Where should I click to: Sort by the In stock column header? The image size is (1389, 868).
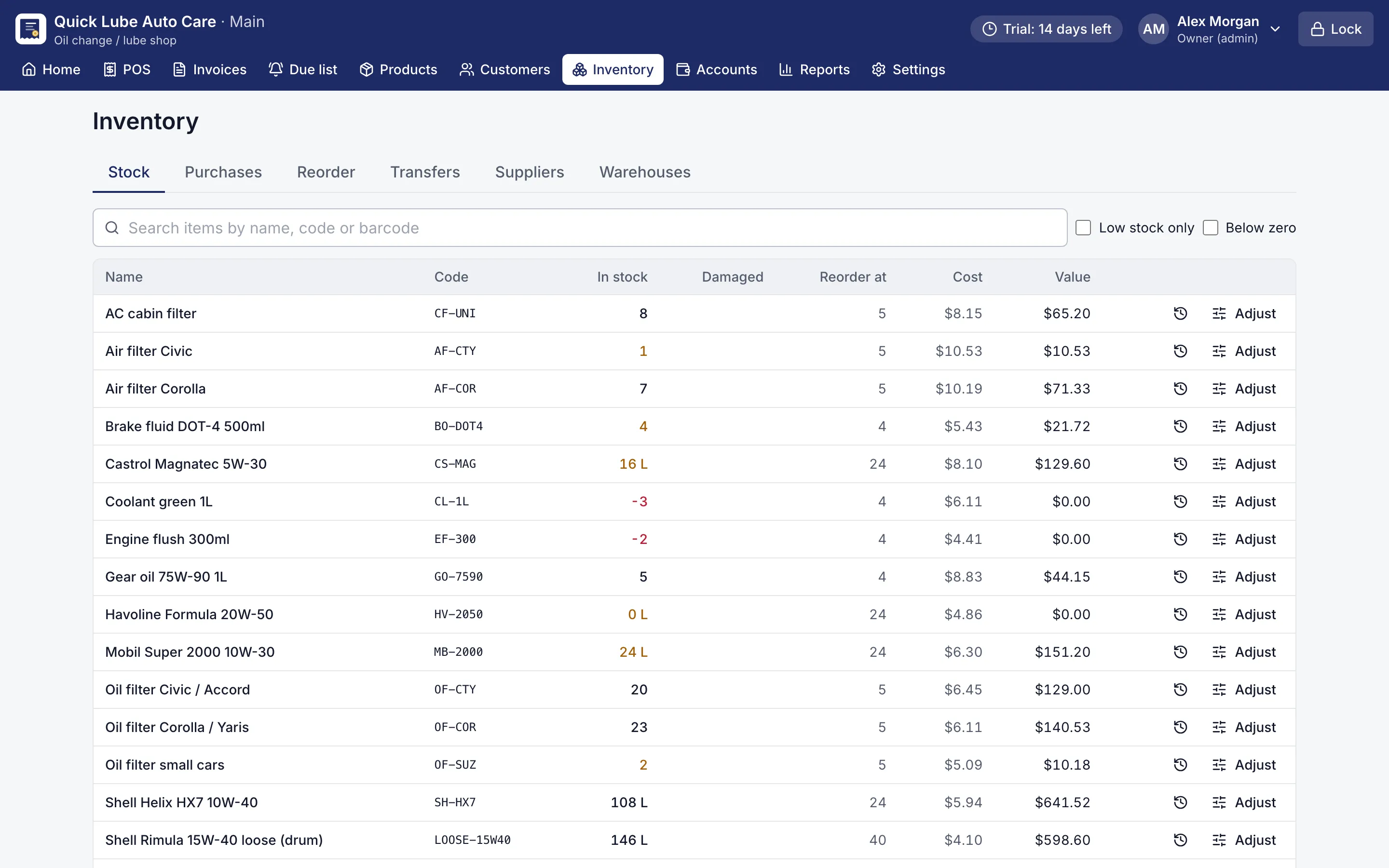coord(622,277)
